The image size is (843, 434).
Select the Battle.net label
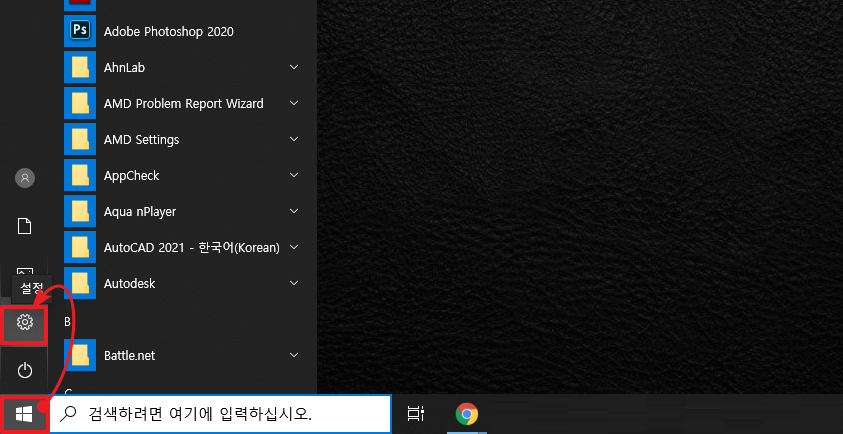click(129, 355)
